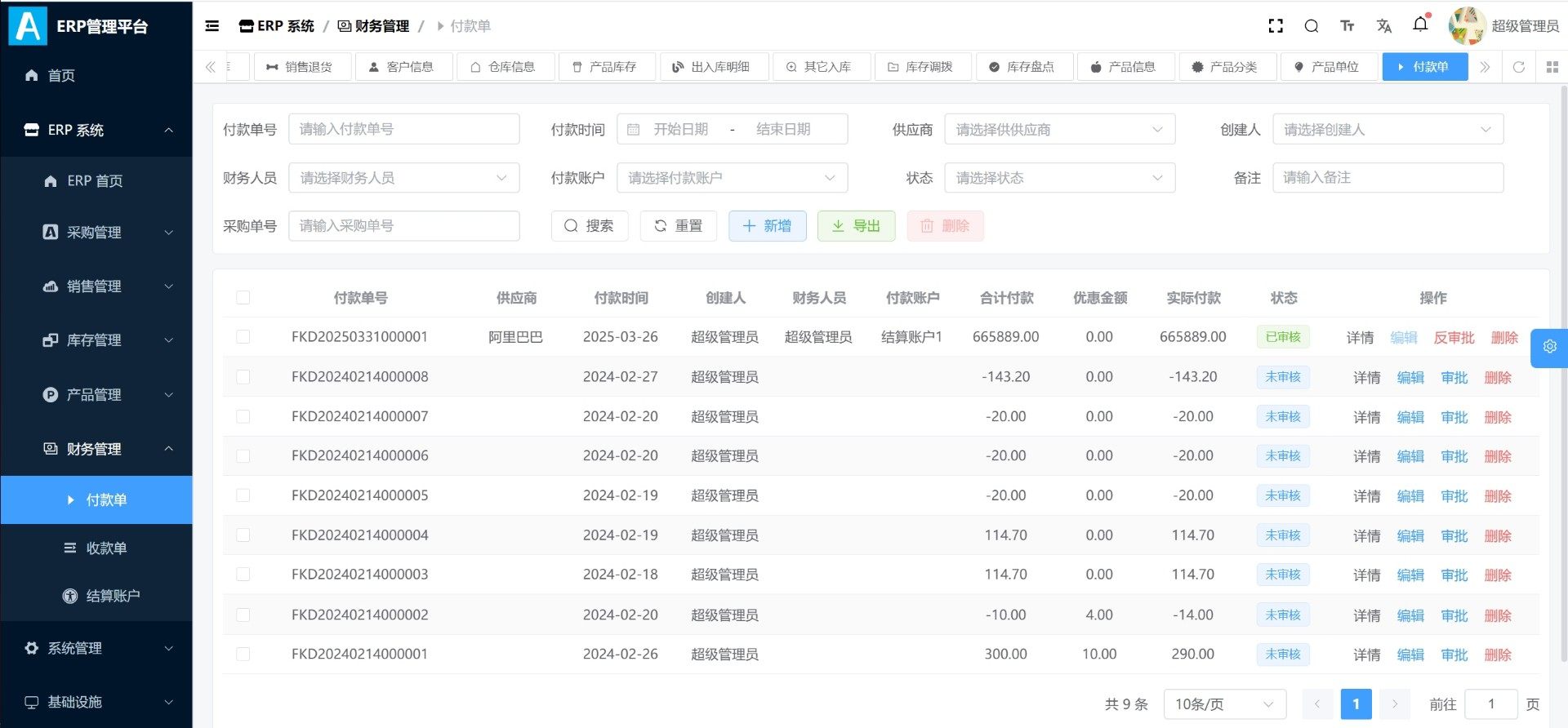Screen dimensions: 1568x728
Task: Select checkbox for FKD20240214000008
Action: click(x=243, y=377)
